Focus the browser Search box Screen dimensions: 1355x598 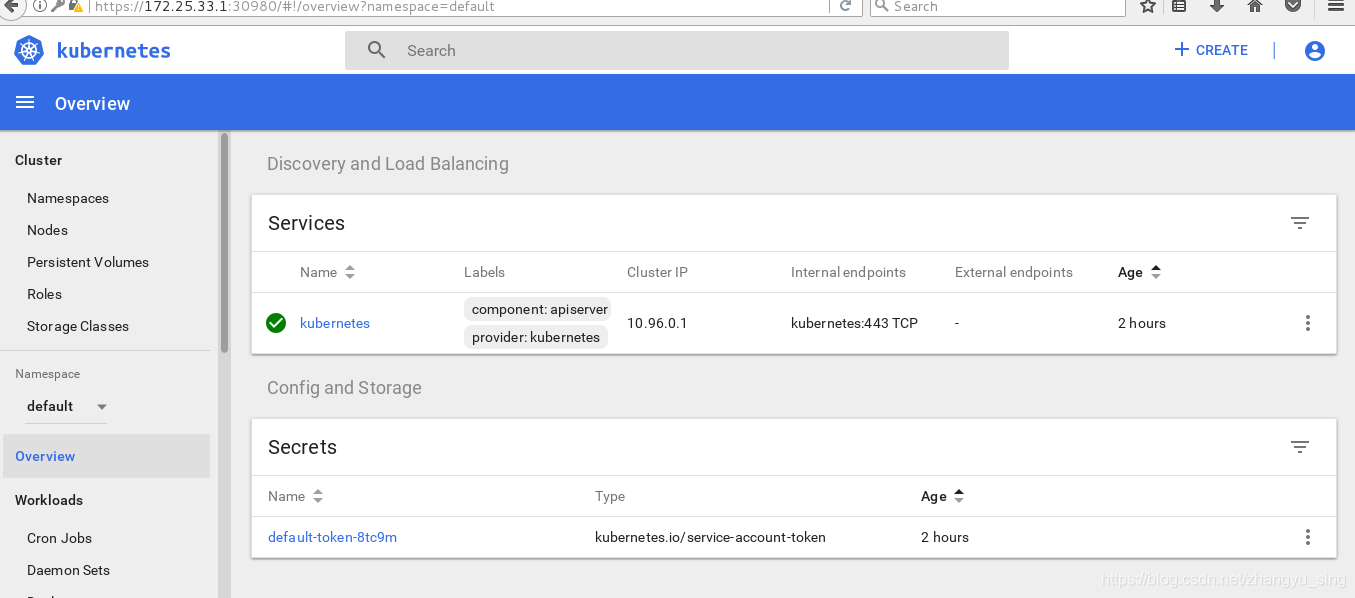pos(997,6)
